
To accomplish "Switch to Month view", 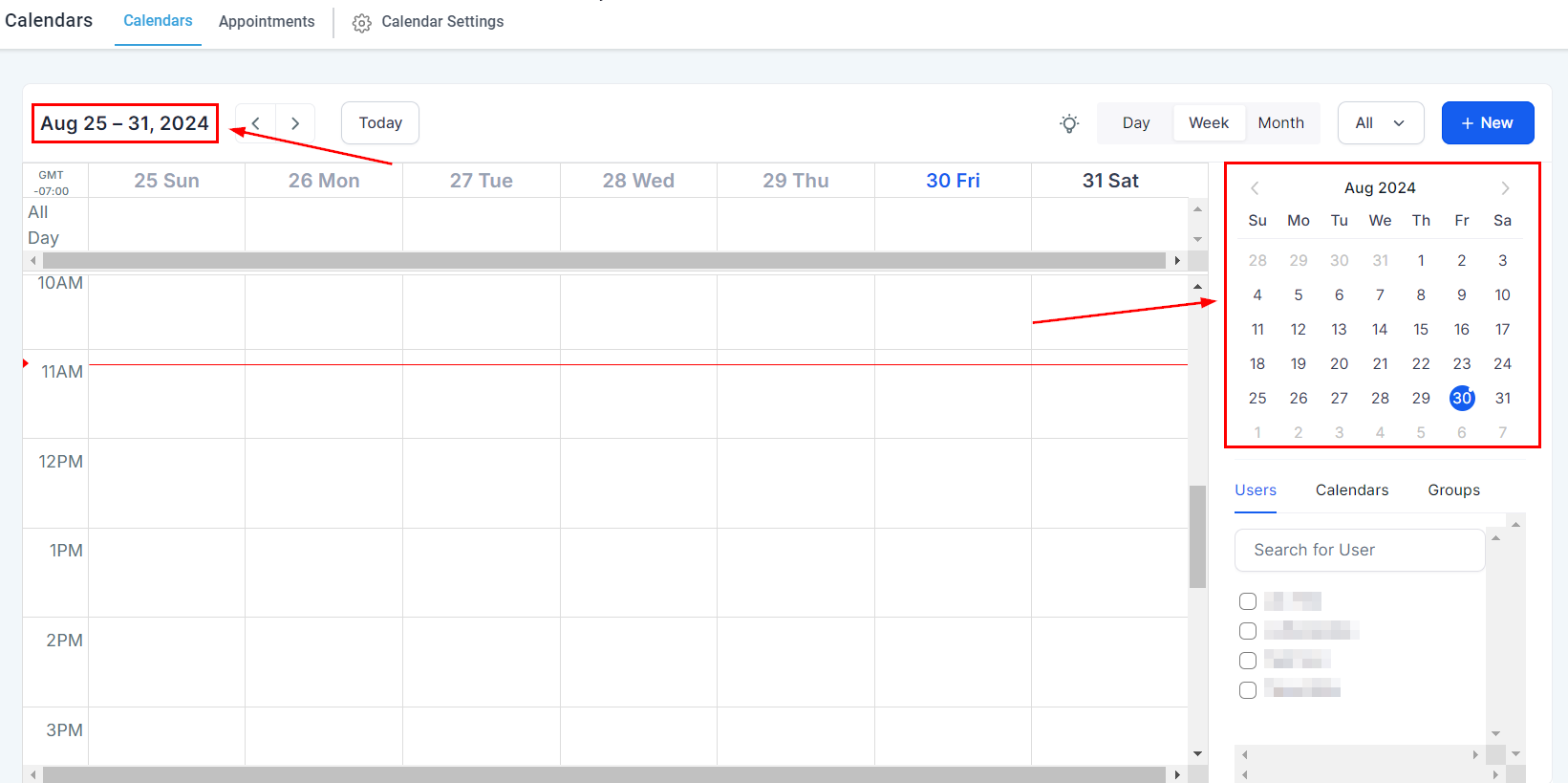I will (x=1280, y=123).
